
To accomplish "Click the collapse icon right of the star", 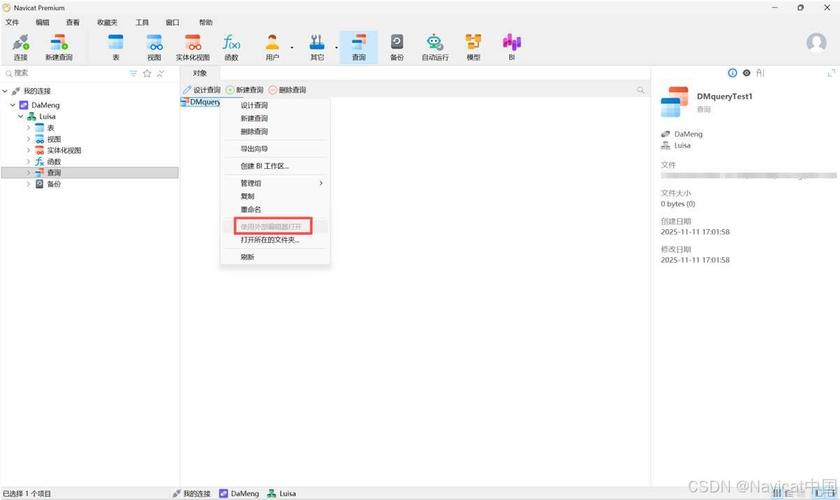I will coord(160,73).
